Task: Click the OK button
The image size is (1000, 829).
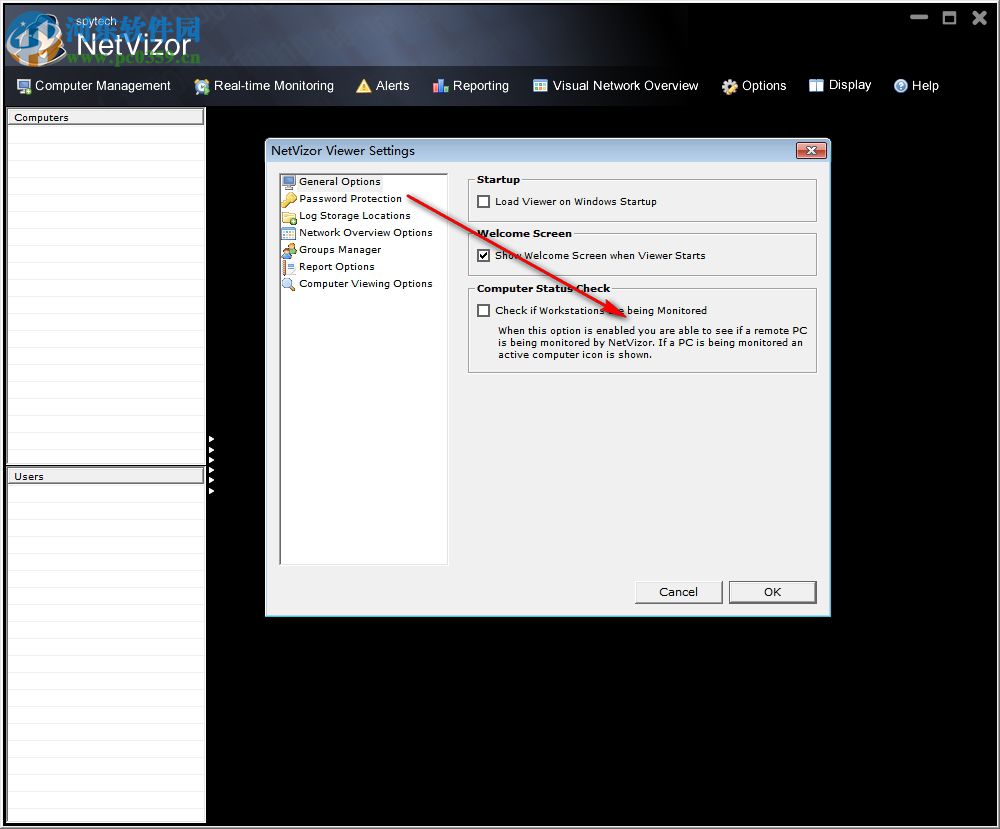Action: [x=772, y=591]
